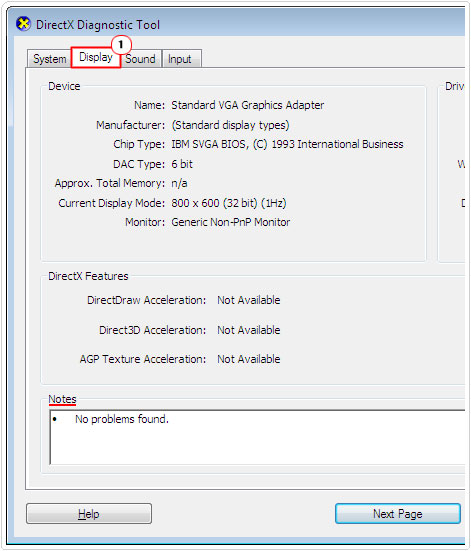This screenshot has height=551, width=471.
Task: Click the Help button
Action: pos(89,514)
